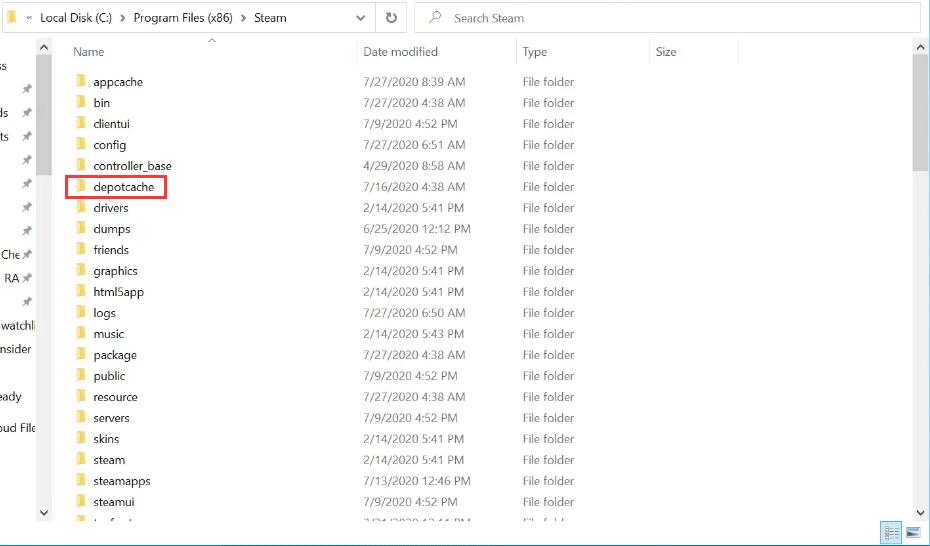Click the music folder icon
This screenshot has height=546, width=930.
click(81, 333)
